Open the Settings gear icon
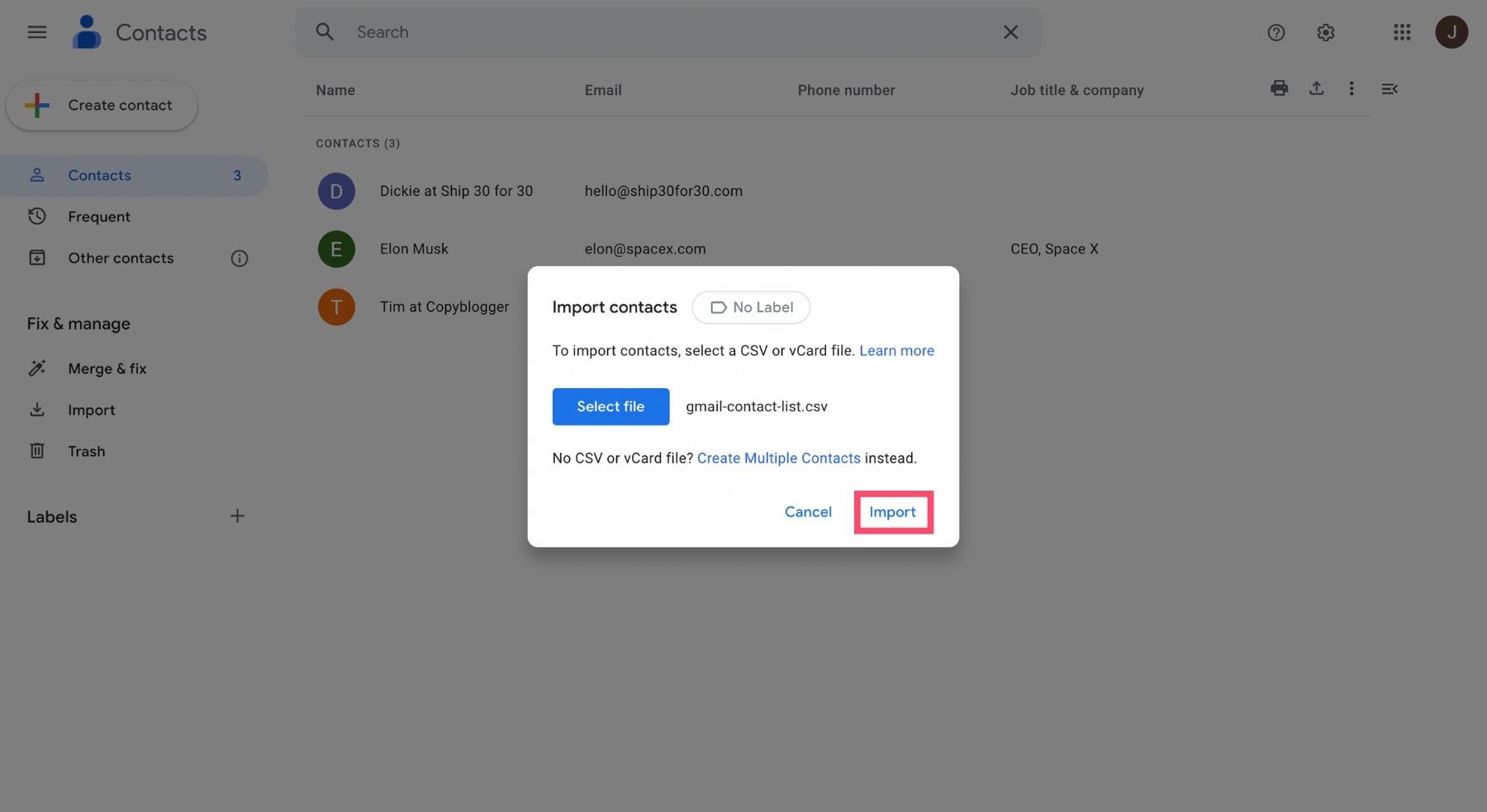The height and width of the screenshot is (812, 1487). tap(1326, 32)
